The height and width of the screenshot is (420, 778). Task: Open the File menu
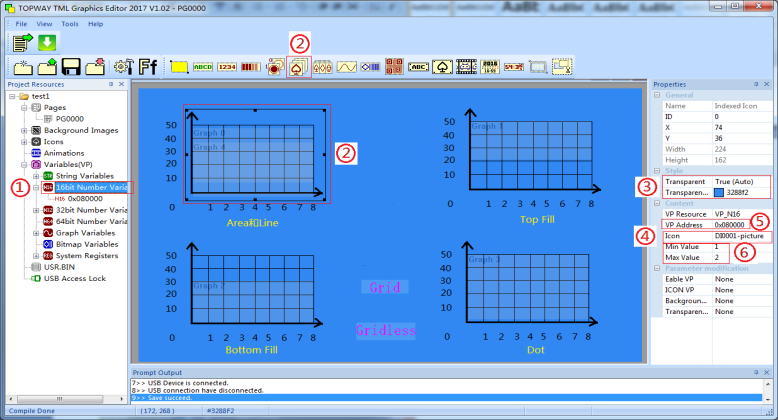pyautogui.click(x=21, y=24)
